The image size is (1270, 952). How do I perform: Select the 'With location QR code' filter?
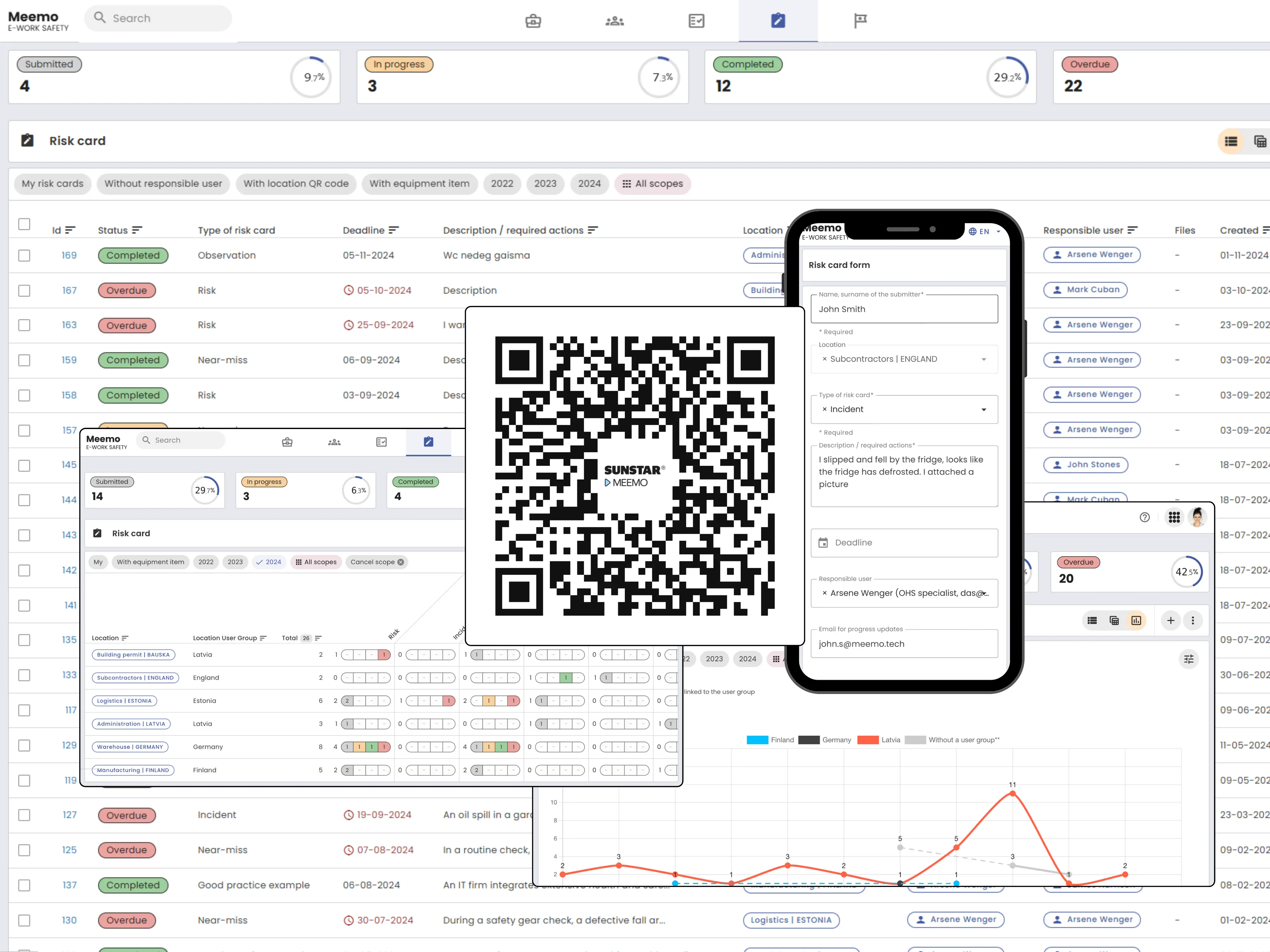tap(296, 184)
